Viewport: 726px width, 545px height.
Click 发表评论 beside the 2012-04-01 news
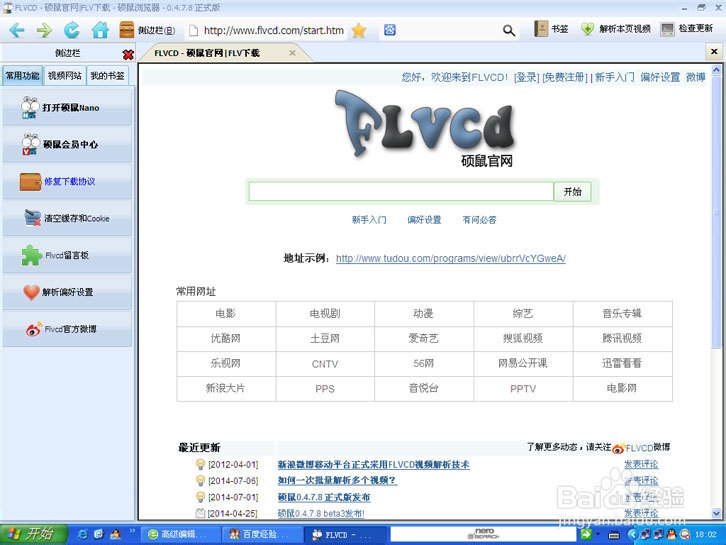(x=641, y=464)
